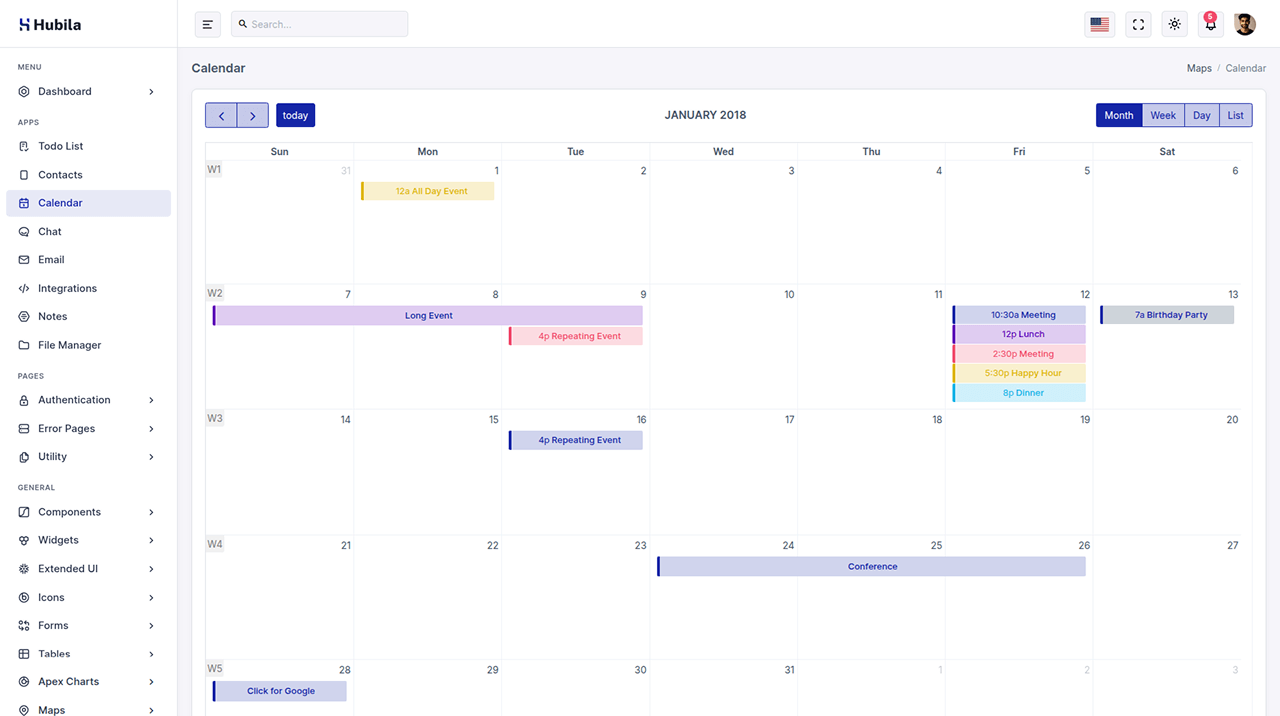Click Notes icon in sidebar

coord(24,316)
